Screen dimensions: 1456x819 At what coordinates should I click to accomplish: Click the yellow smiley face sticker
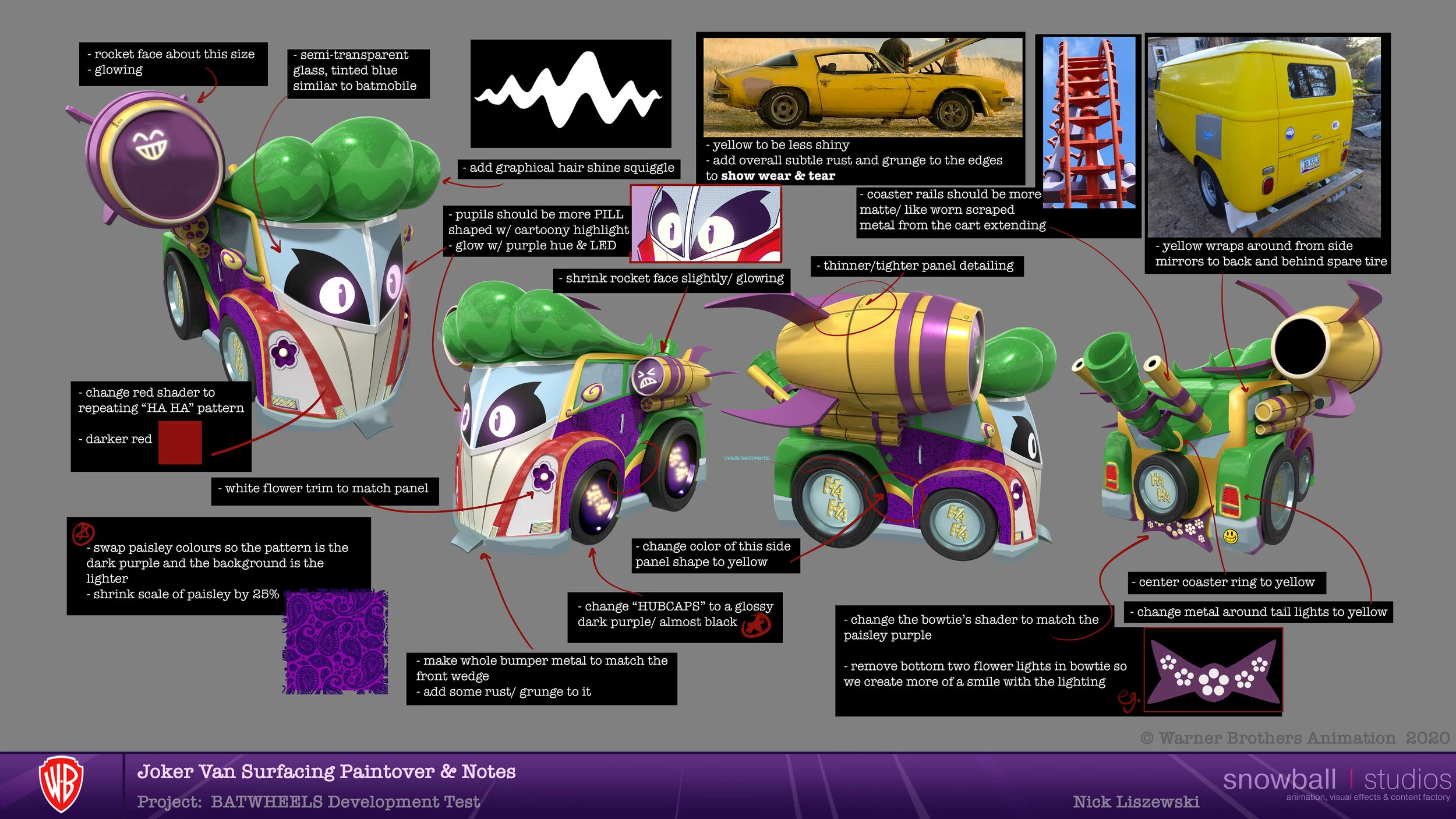[1230, 536]
